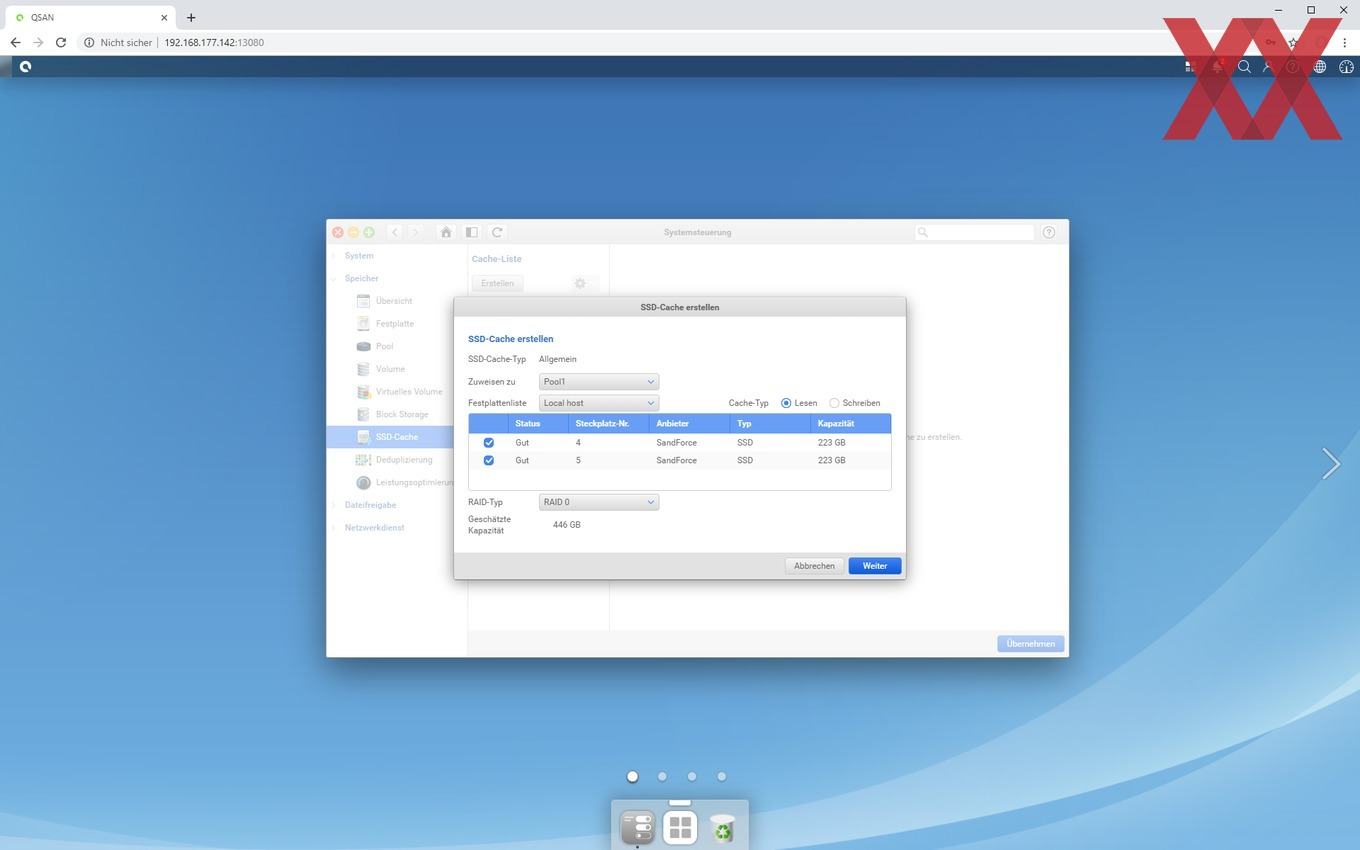Uncheck the SSD in slot 5

[x=489, y=460]
